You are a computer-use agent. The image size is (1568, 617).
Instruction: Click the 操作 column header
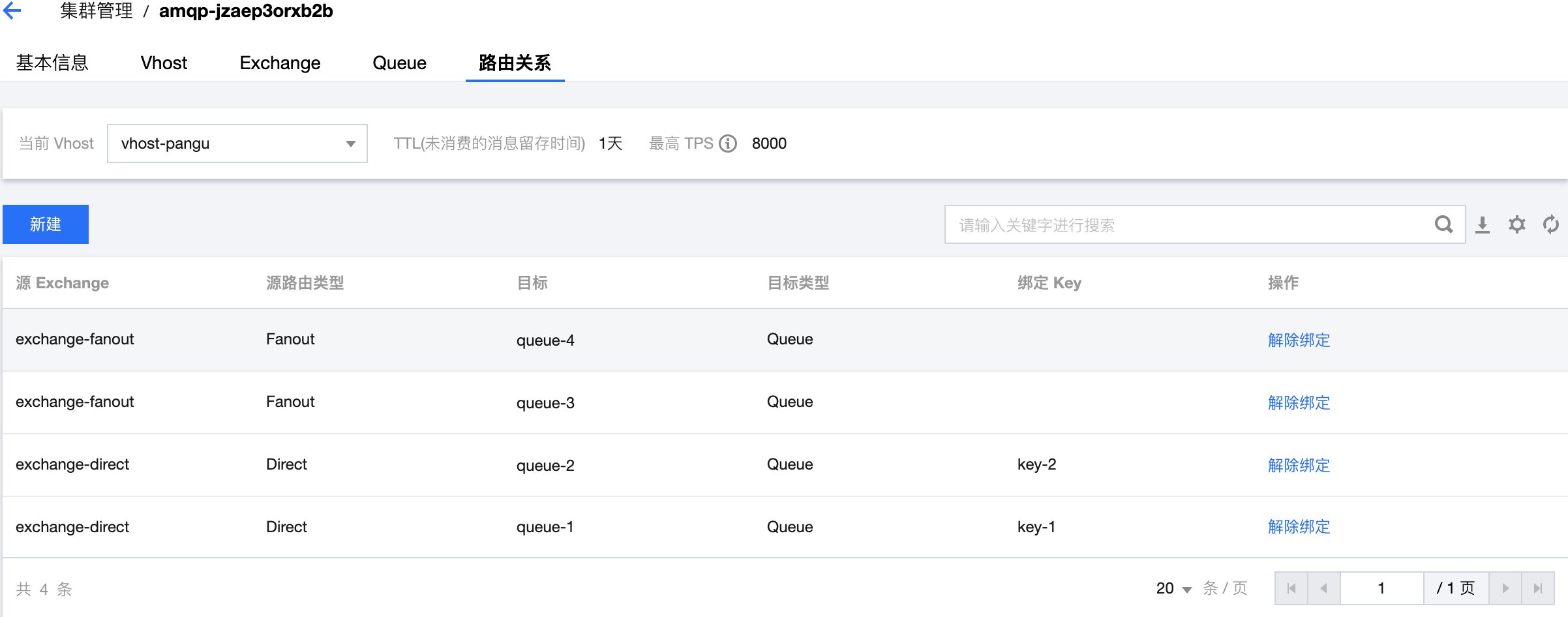click(1283, 282)
